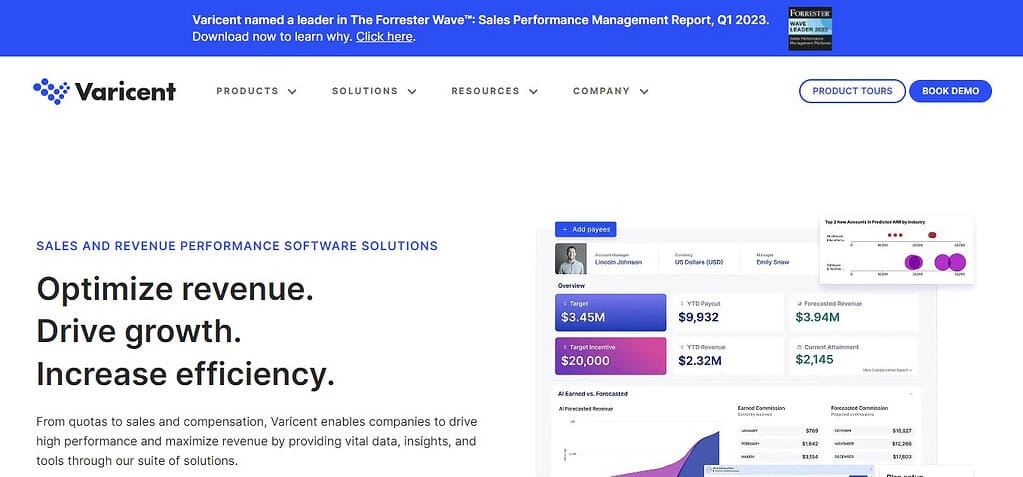Click the AI Forecasted Revenue area chart

pos(643,447)
